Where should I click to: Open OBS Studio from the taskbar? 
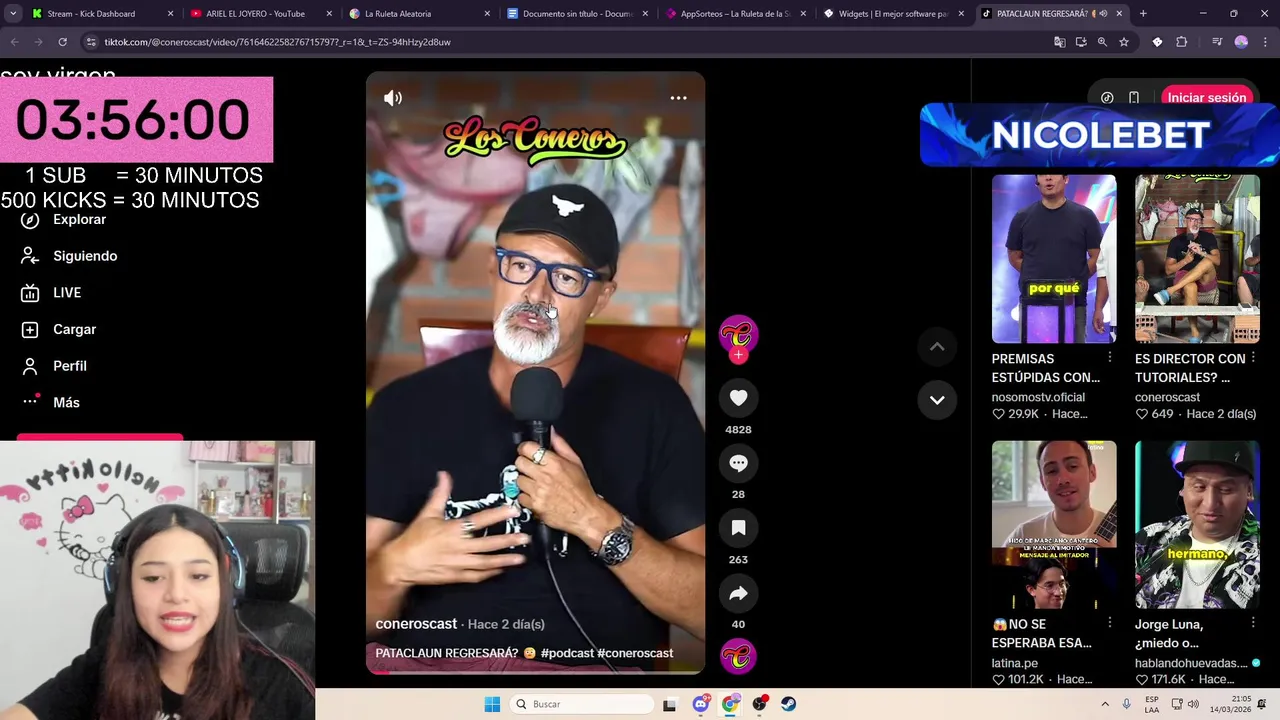point(760,704)
